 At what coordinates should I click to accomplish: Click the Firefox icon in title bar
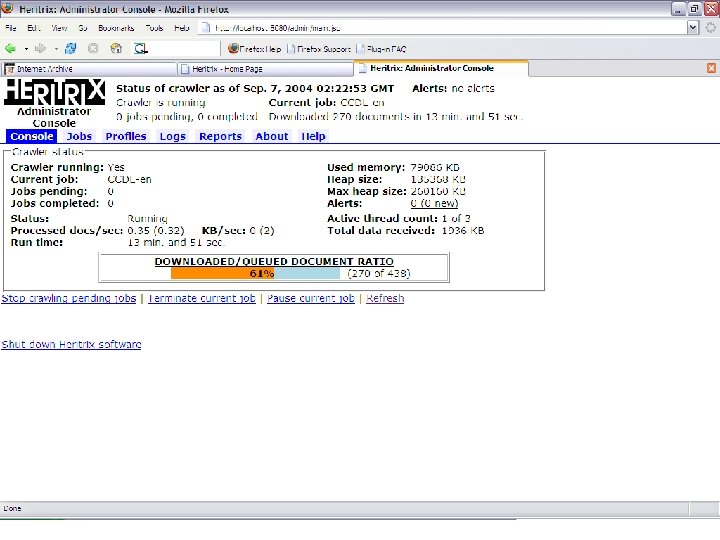pyautogui.click(x=7, y=8)
